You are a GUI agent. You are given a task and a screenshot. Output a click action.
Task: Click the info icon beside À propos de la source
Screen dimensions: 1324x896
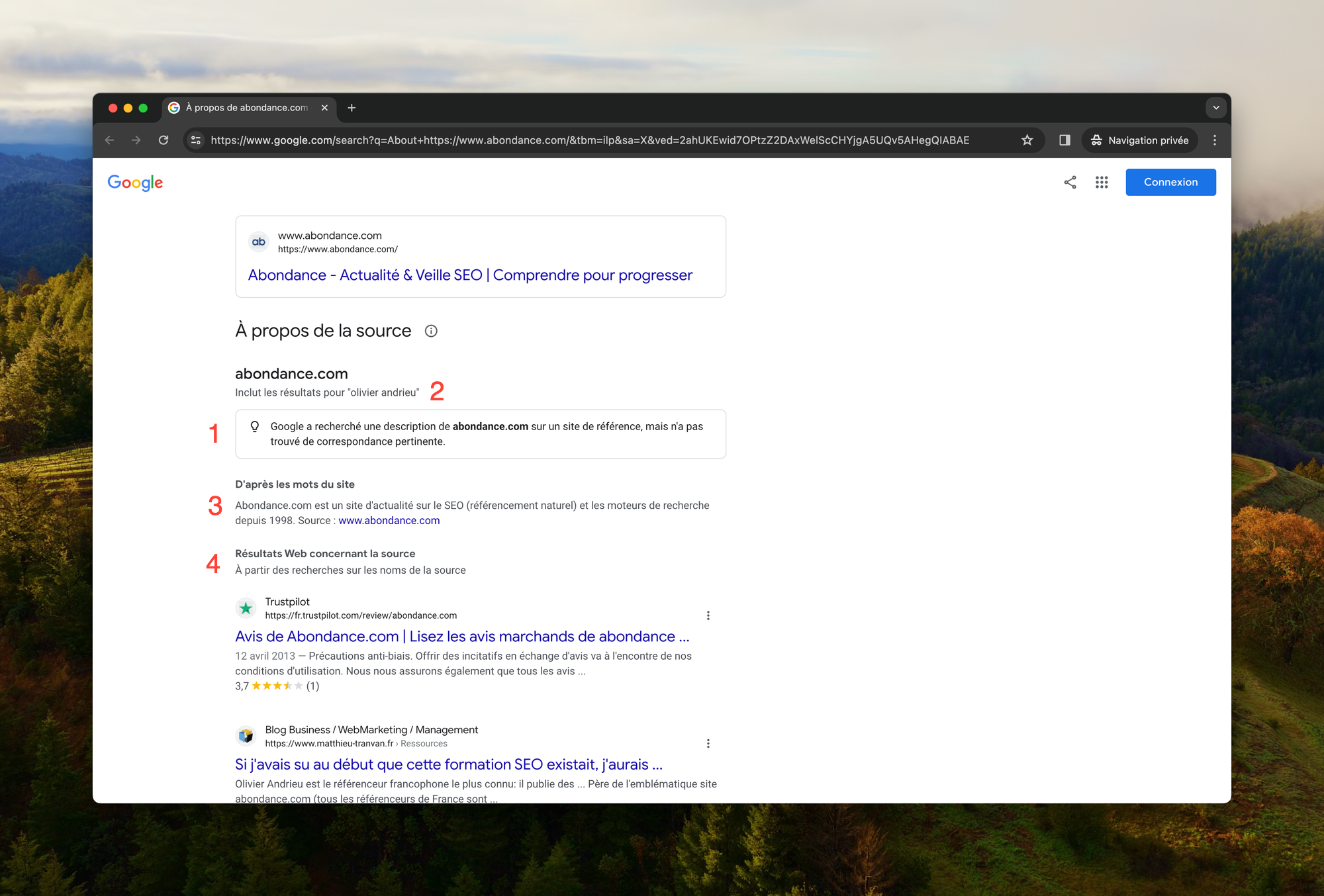click(431, 331)
